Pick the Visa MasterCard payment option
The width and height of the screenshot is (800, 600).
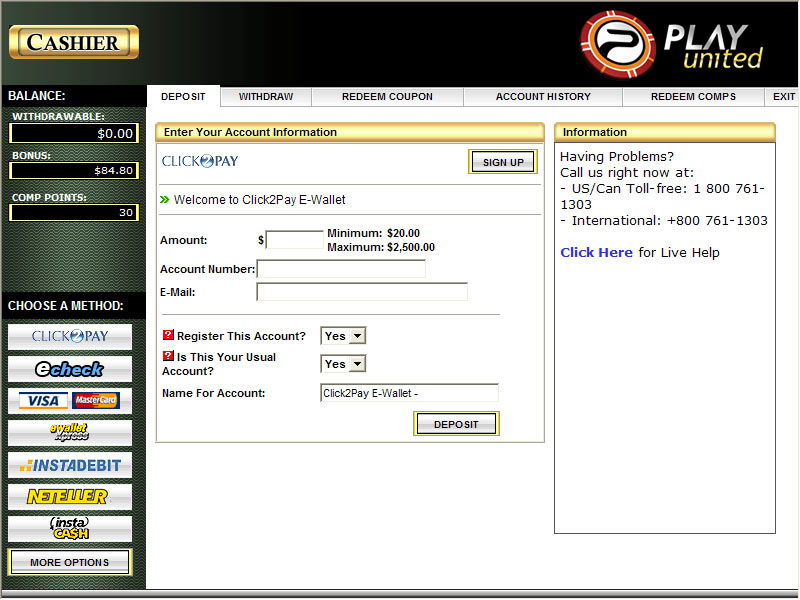pos(70,401)
